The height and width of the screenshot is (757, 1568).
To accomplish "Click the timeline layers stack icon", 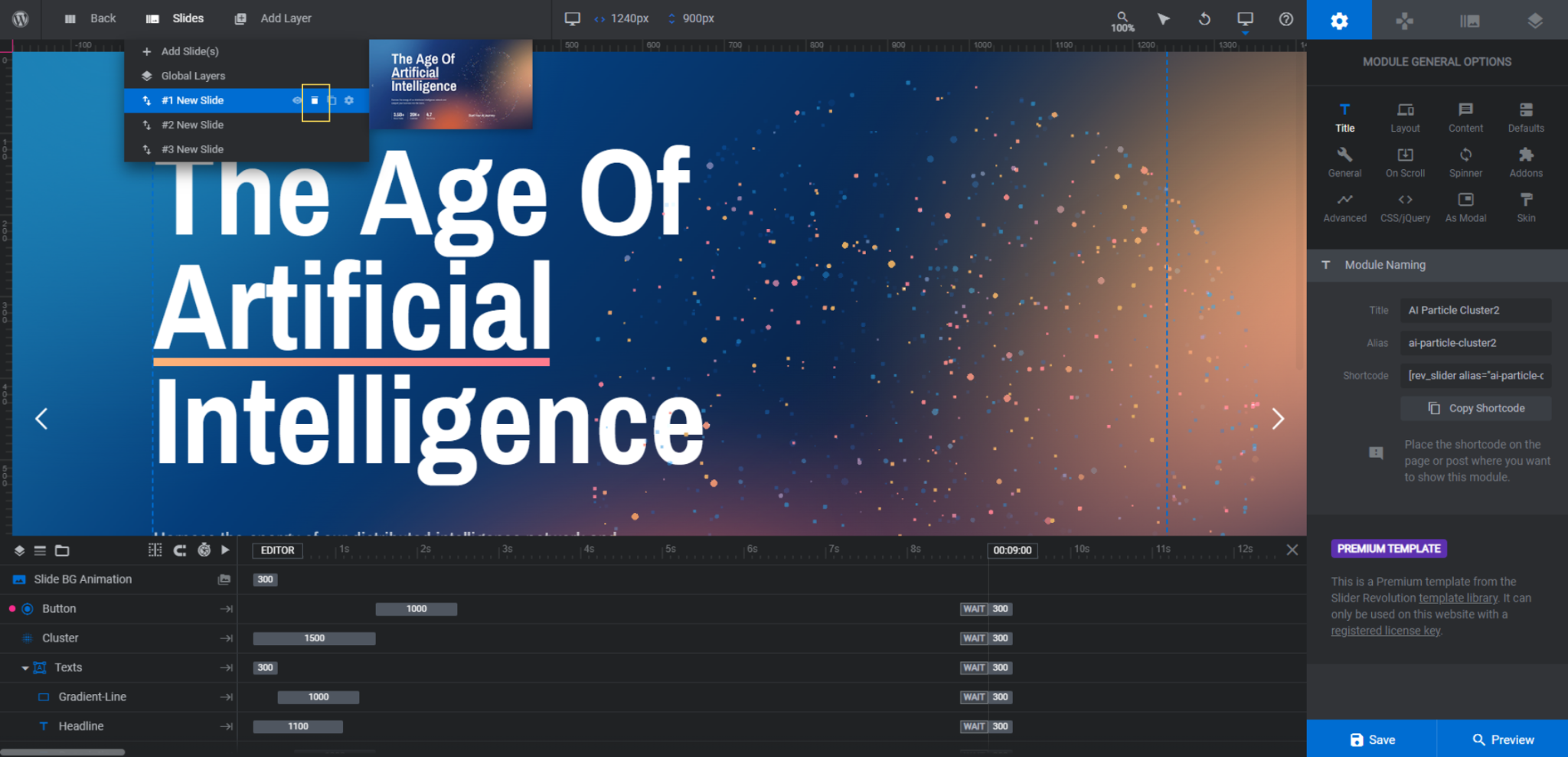I will click(20, 550).
